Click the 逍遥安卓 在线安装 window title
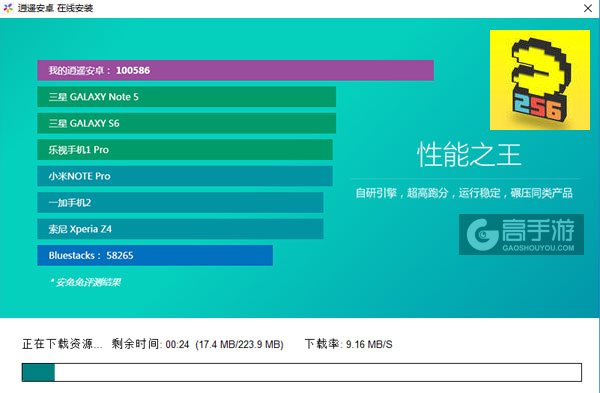This screenshot has width=600, height=393. point(55,8)
